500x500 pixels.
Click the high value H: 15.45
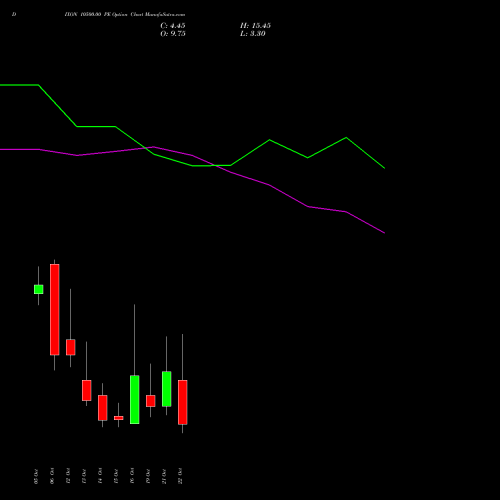pos(255,26)
